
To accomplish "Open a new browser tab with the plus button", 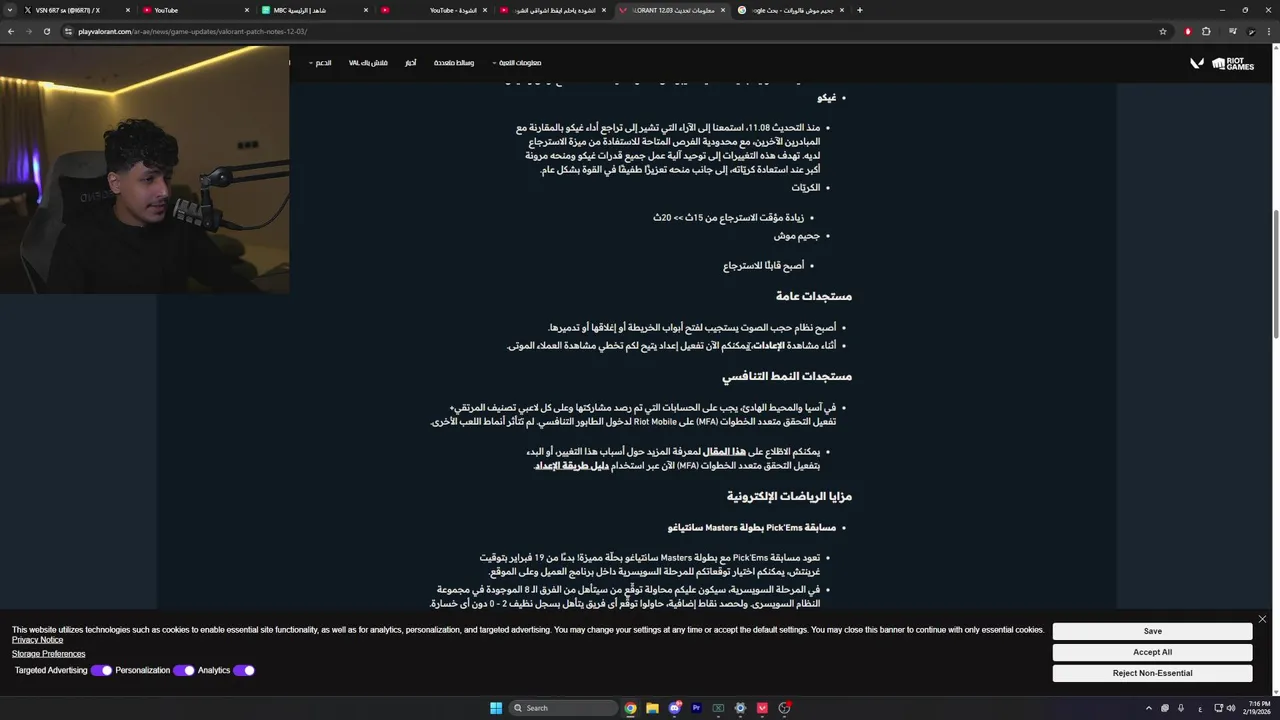I will [x=859, y=10].
